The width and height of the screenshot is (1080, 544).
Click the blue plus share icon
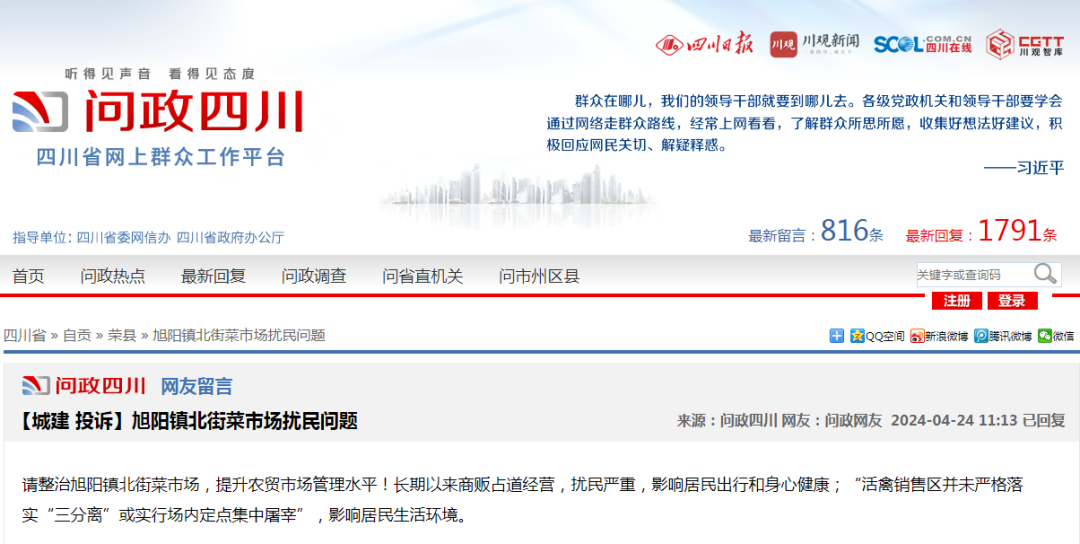click(x=837, y=336)
